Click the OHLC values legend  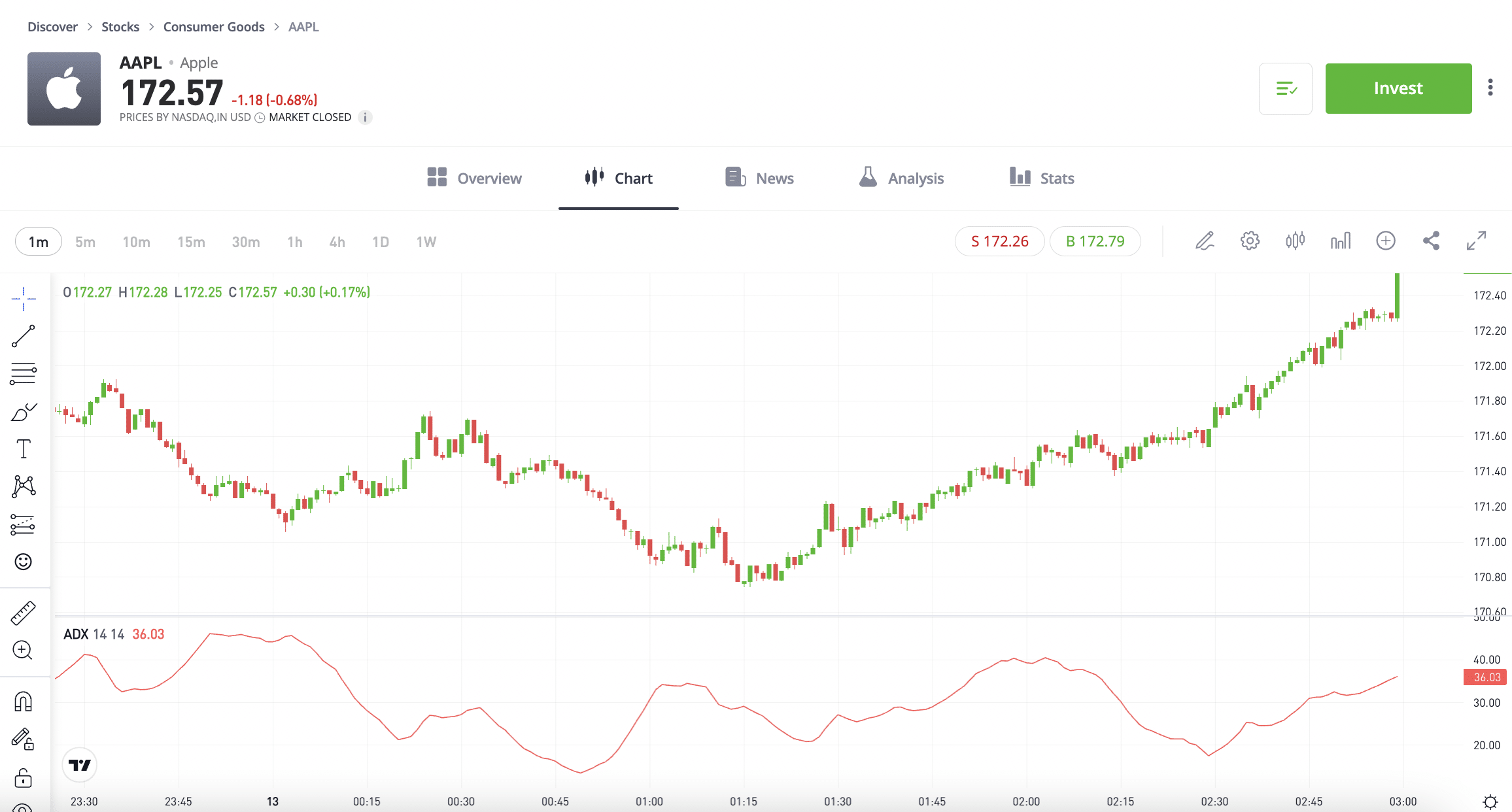[216, 292]
